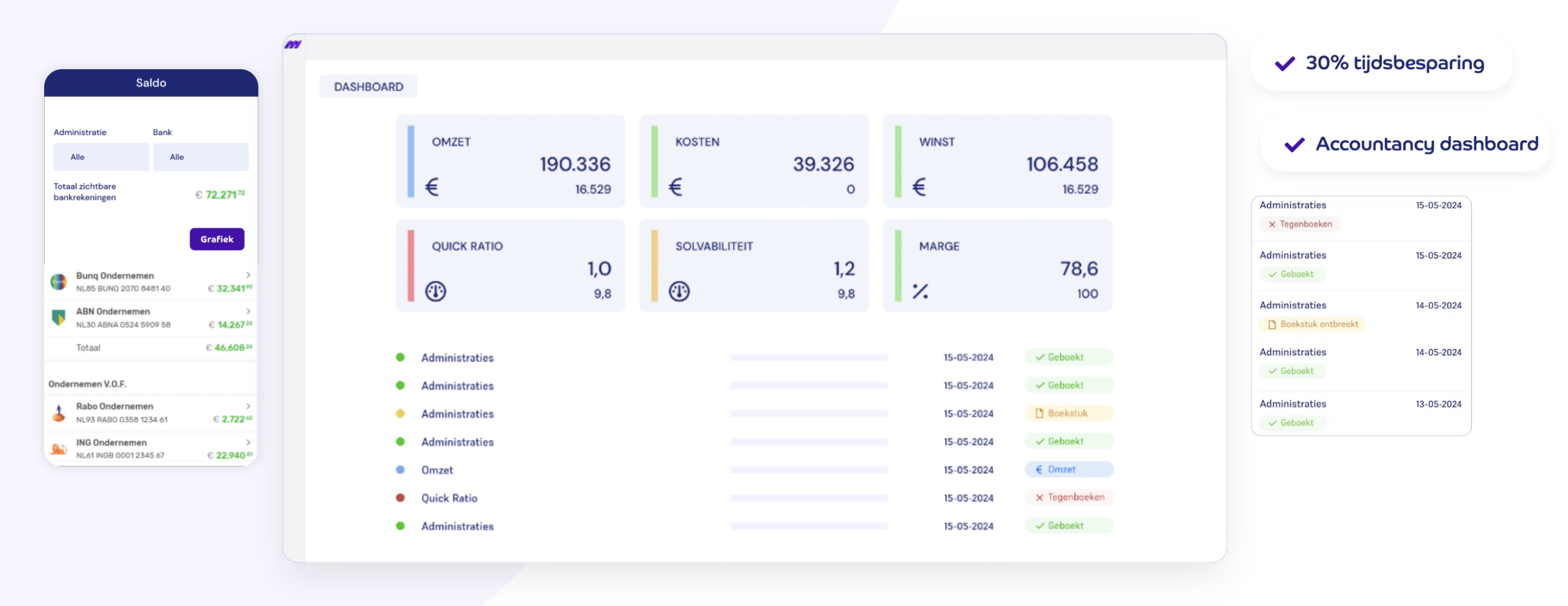
Task: Click the Rabo bank logo icon
Action: [59, 413]
